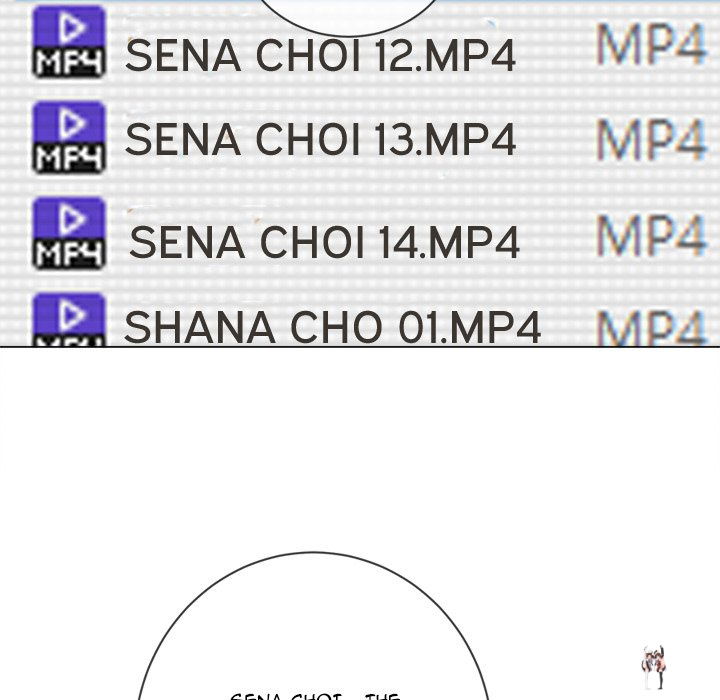Click the play triangle on SHANA CHO 01 icon
The image size is (720, 700).
tap(71, 315)
